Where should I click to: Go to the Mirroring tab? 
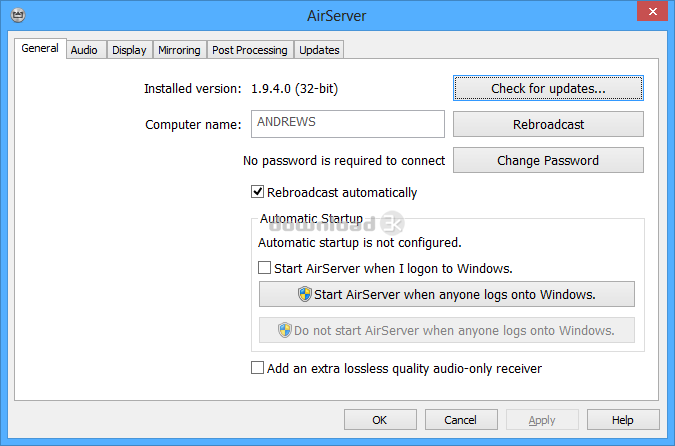[x=179, y=50]
